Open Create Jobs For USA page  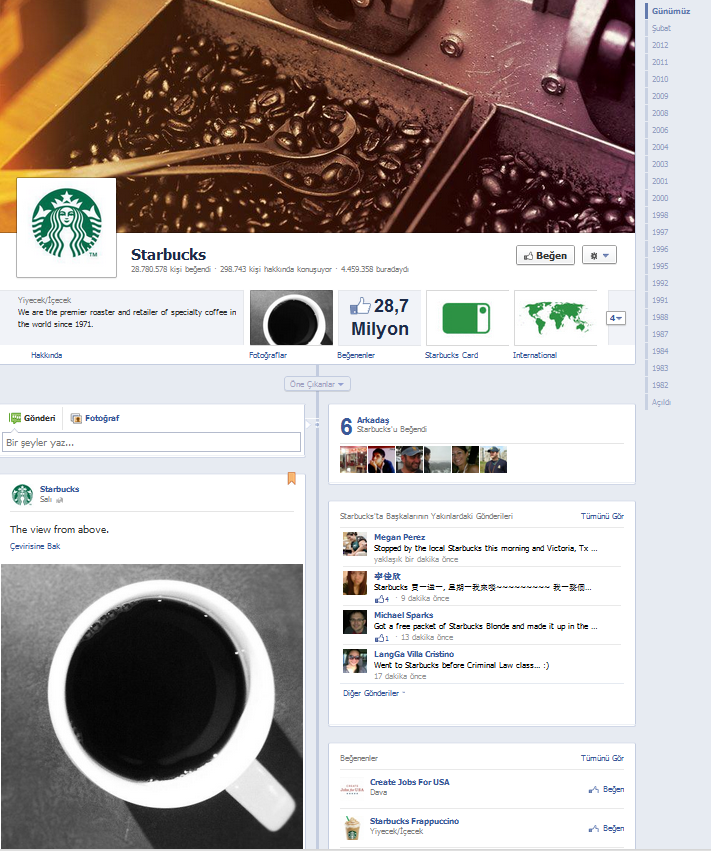tap(410, 782)
